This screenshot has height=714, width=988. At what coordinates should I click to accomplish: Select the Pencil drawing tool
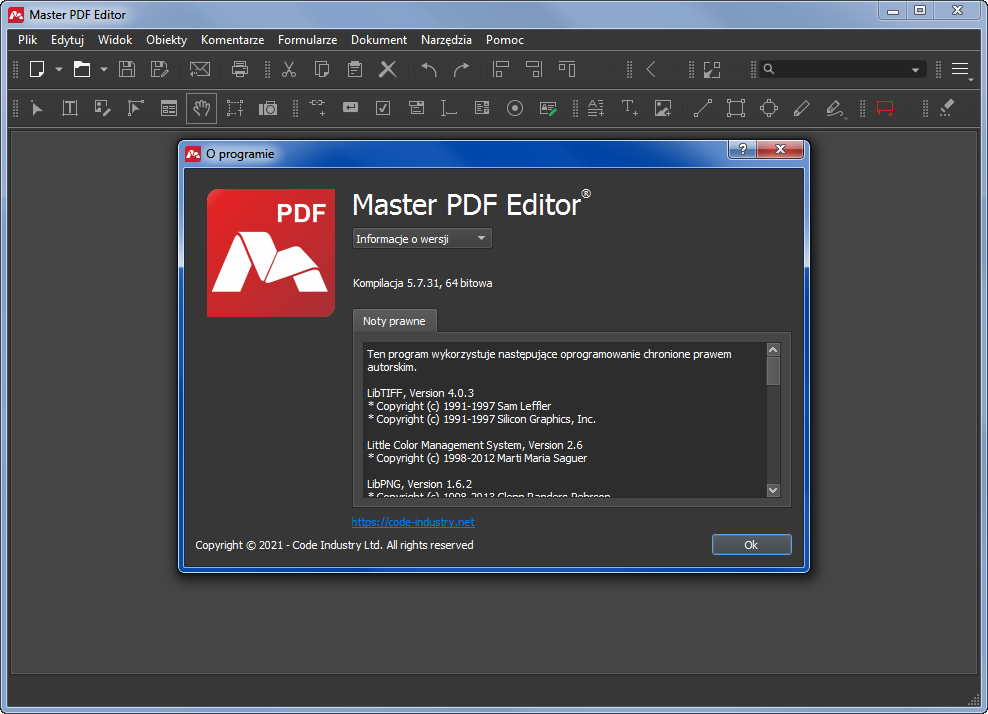(801, 108)
